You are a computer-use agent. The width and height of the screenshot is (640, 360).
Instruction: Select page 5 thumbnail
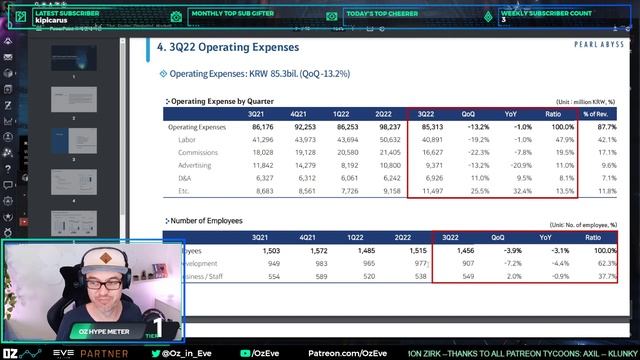click(74, 223)
